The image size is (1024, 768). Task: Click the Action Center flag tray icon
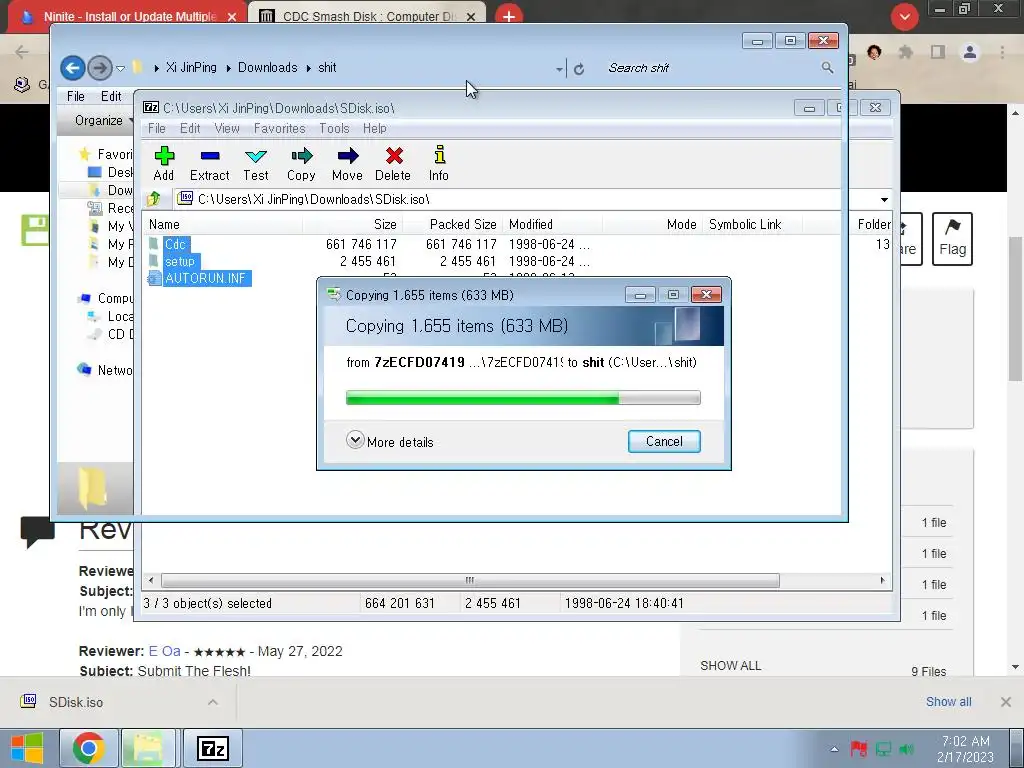pyautogui.click(x=858, y=748)
